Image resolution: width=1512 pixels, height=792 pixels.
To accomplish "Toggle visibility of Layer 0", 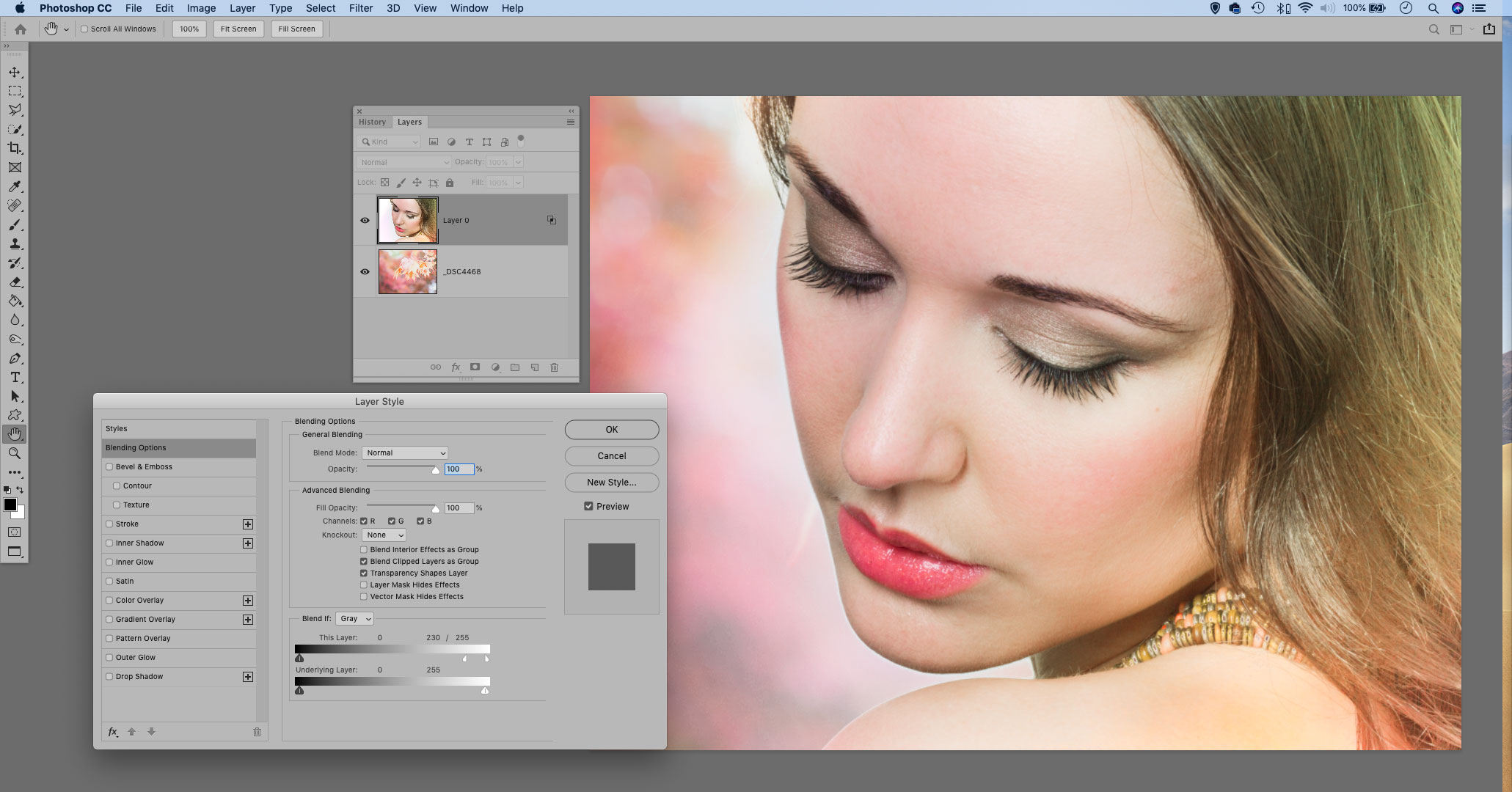I will click(365, 219).
